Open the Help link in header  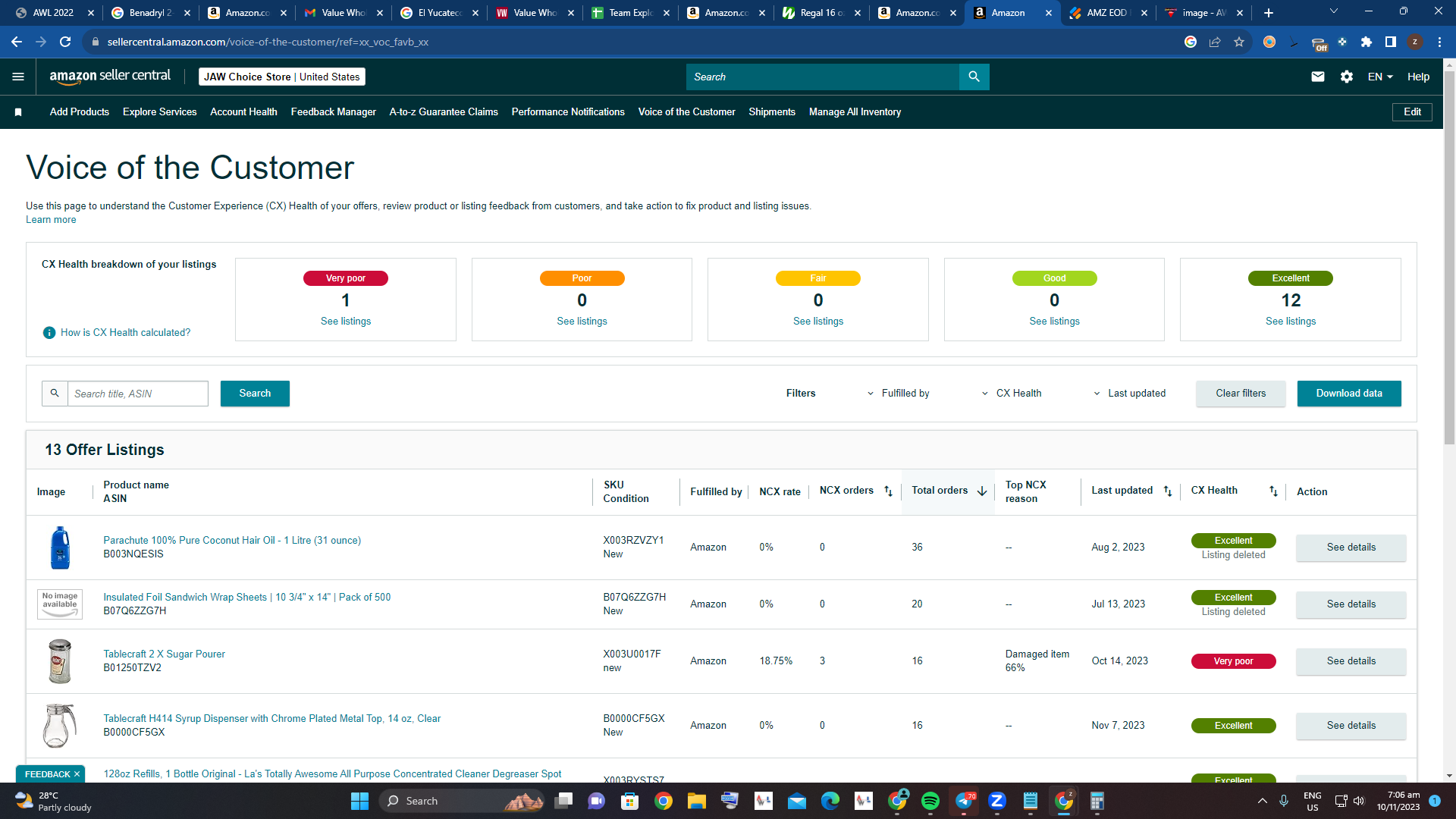point(1418,77)
